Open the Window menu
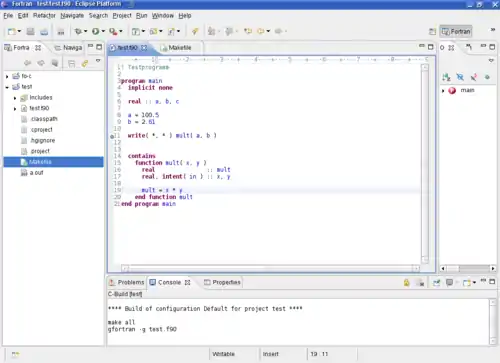This screenshot has width=500, height=363. pos(163,16)
